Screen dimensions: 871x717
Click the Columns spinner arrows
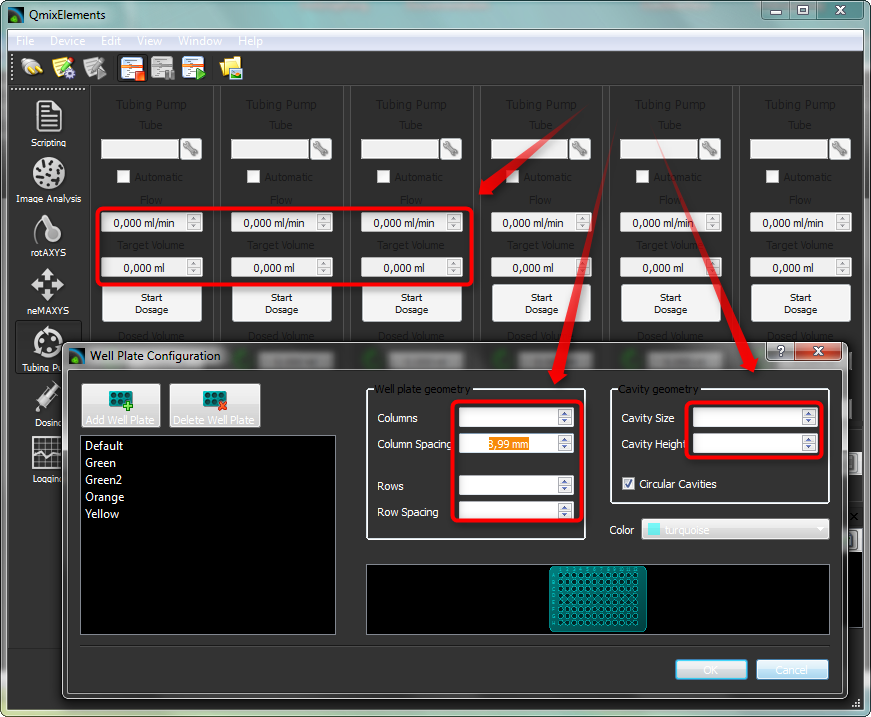[565, 418]
